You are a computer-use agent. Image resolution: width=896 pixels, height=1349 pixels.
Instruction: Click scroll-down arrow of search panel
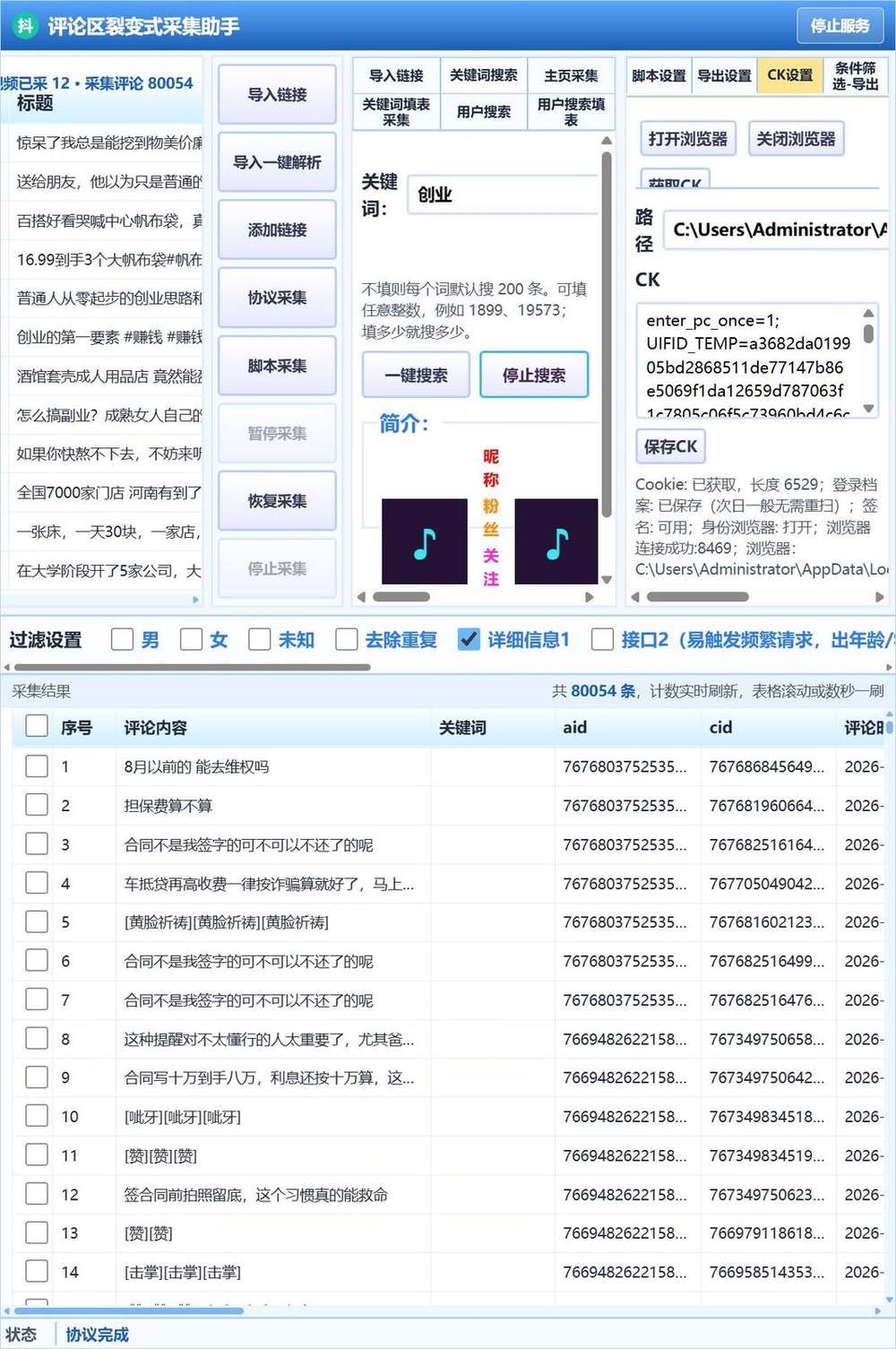click(607, 579)
